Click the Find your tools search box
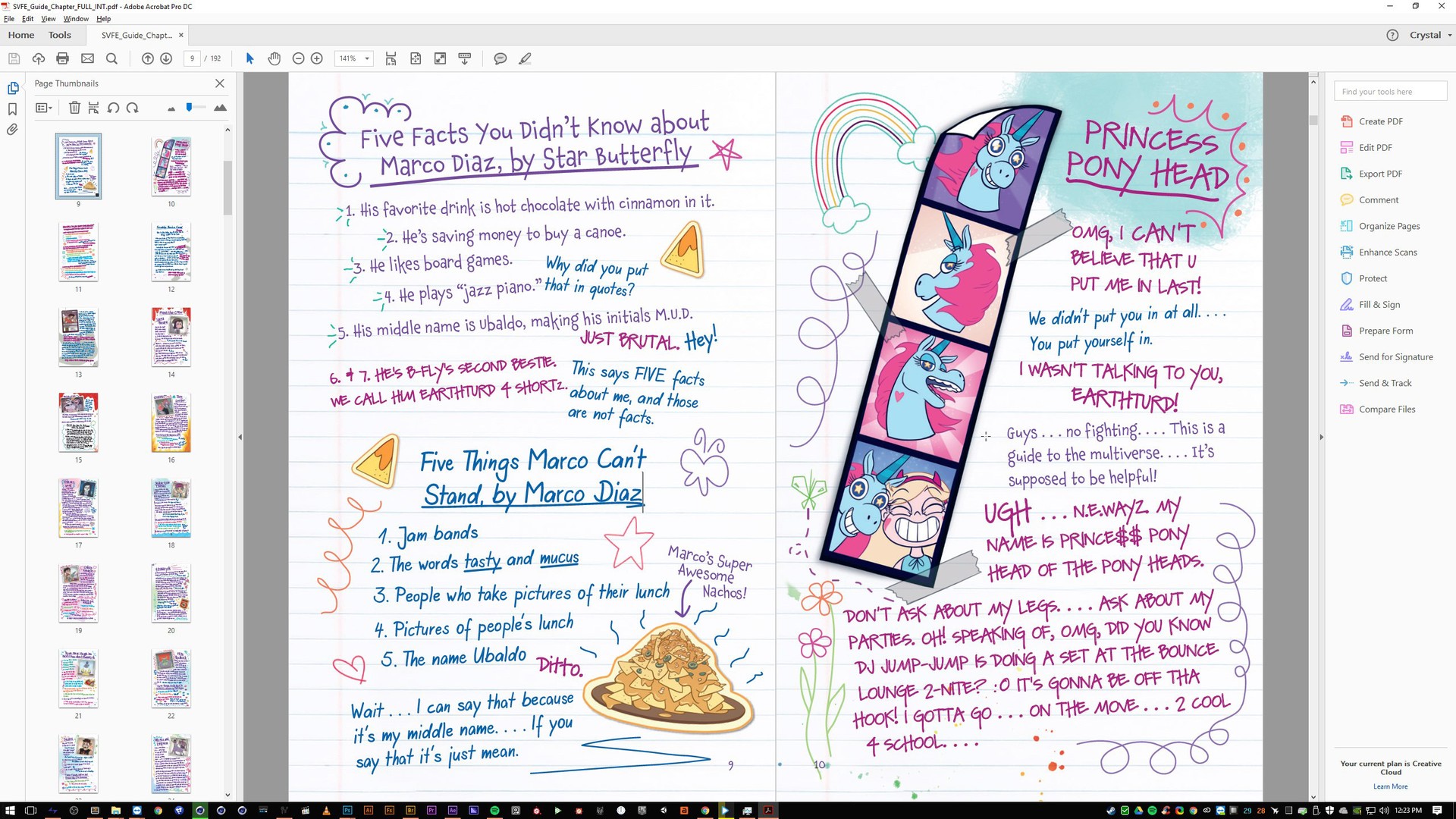The width and height of the screenshot is (1456, 819). tap(1391, 92)
